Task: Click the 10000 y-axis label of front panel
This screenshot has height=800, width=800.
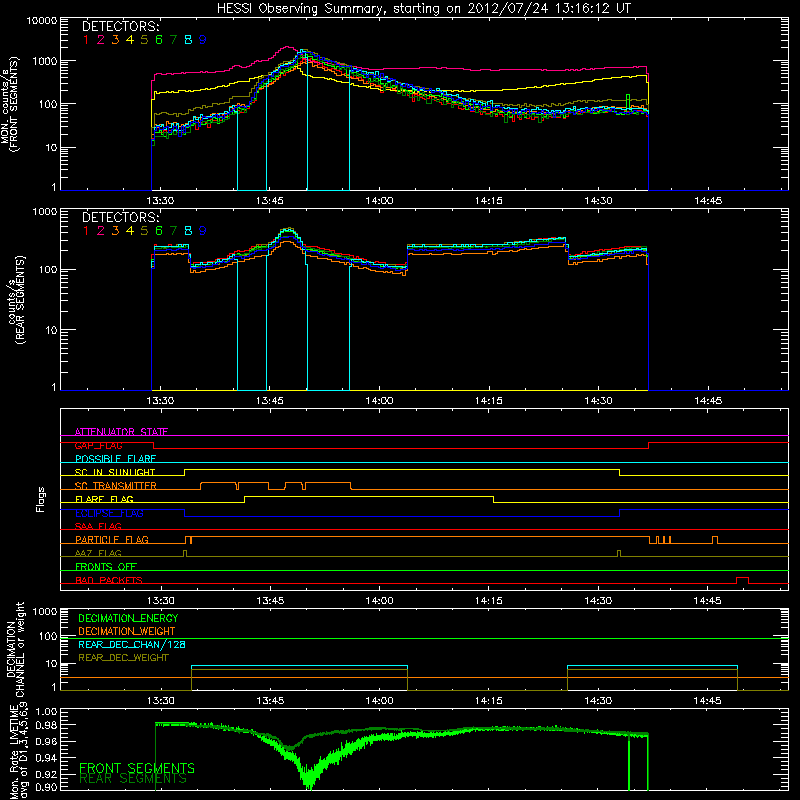Action: click(41, 21)
